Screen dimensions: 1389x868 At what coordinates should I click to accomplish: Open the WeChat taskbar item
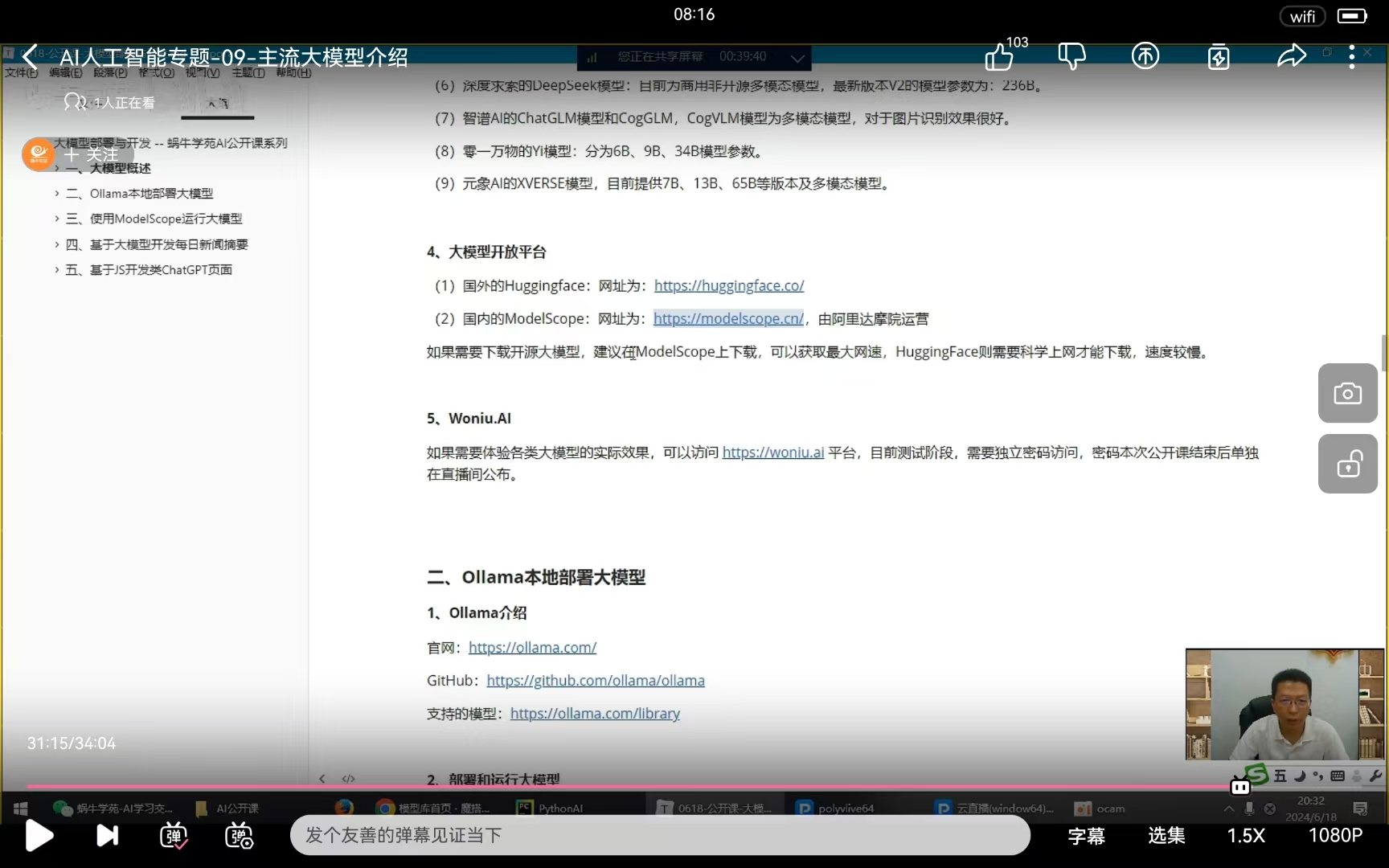point(113,809)
